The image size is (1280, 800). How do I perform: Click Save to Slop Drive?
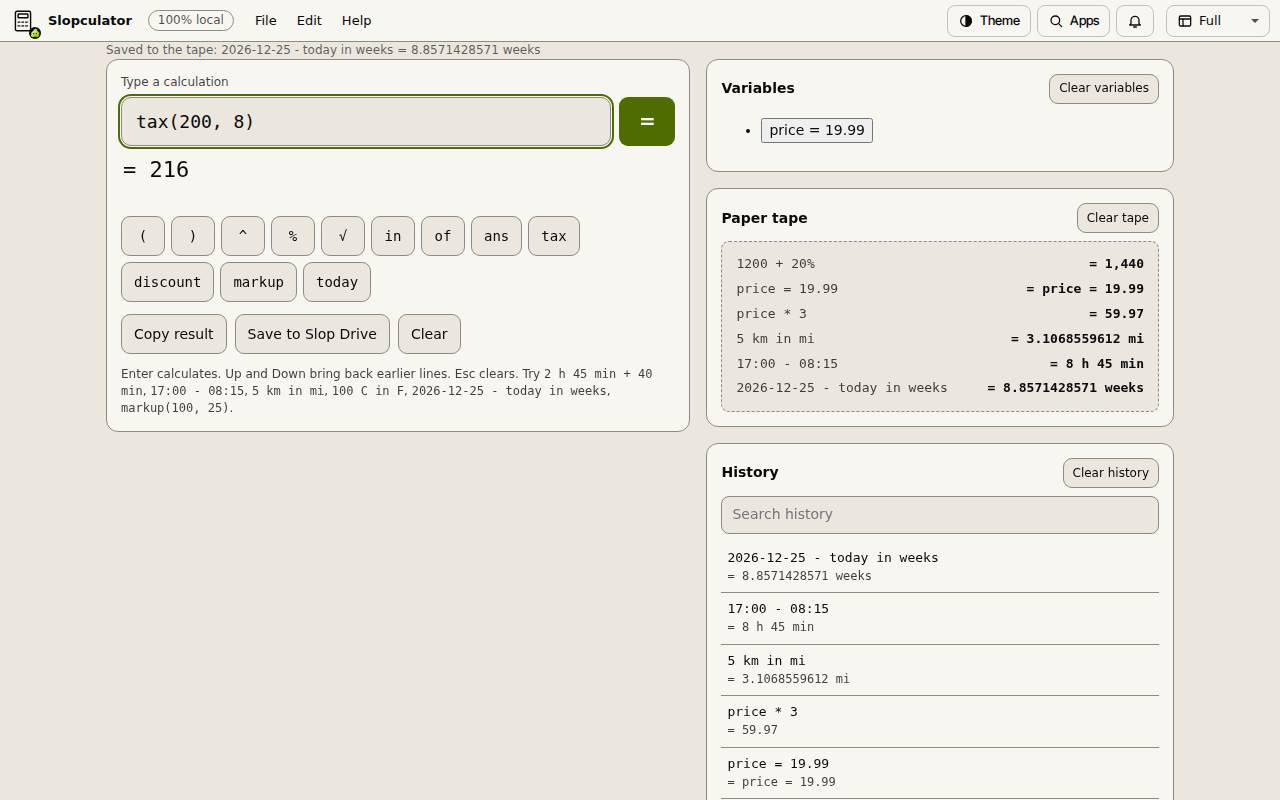(x=312, y=334)
